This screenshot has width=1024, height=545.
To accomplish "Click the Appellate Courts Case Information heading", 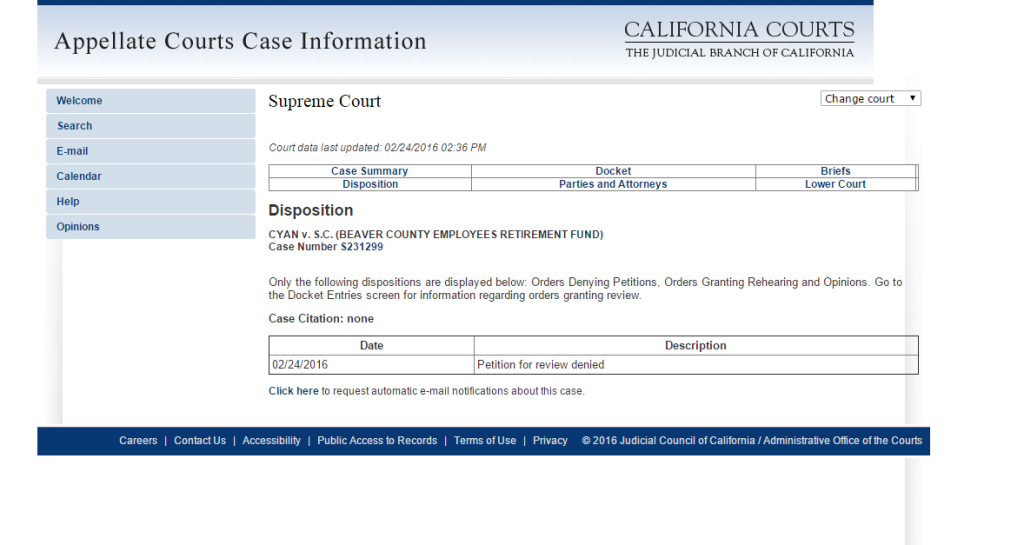I will pyautogui.click(x=240, y=41).
